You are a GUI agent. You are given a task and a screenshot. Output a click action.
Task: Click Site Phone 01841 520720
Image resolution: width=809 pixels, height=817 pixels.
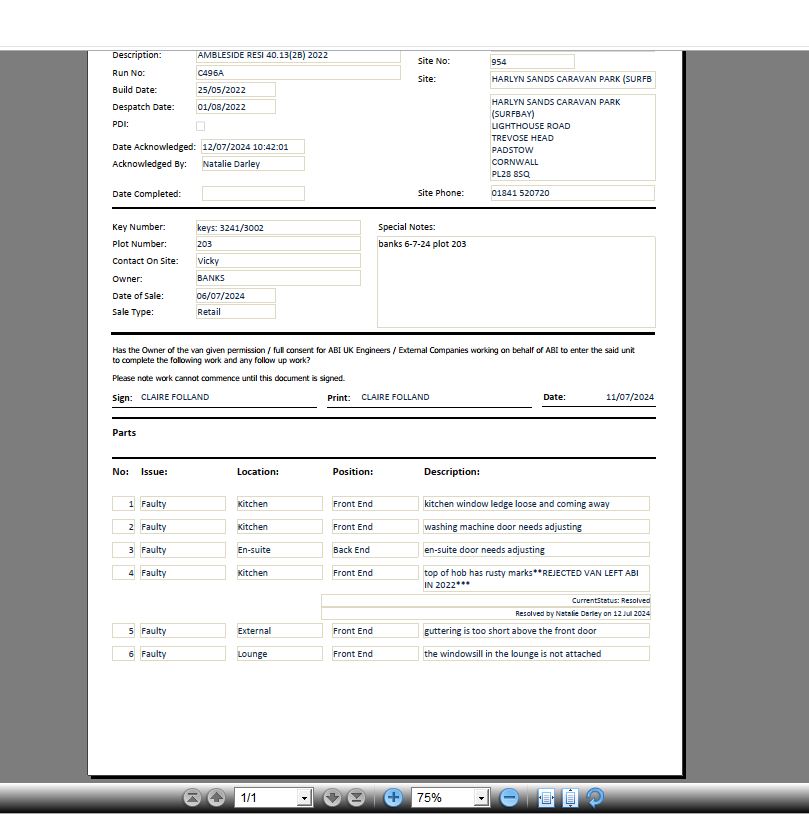pos(572,193)
